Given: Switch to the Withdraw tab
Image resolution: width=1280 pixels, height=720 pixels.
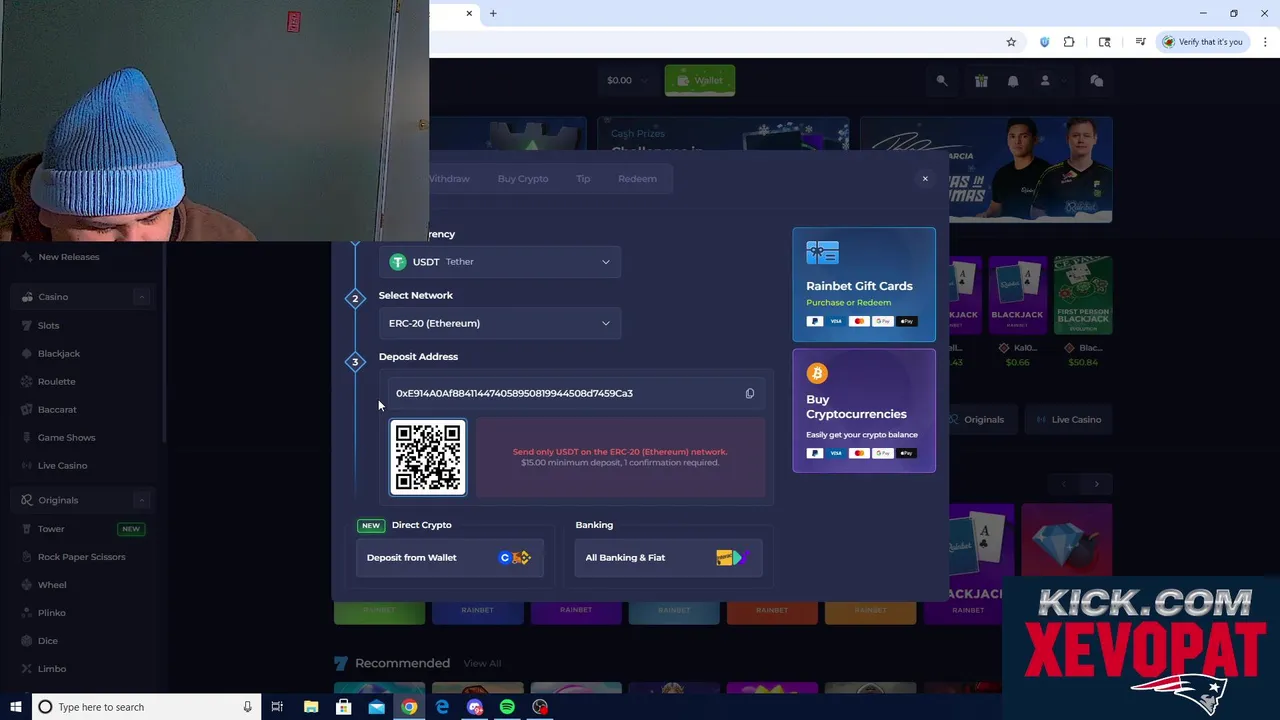Looking at the screenshot, I should 449,179.
